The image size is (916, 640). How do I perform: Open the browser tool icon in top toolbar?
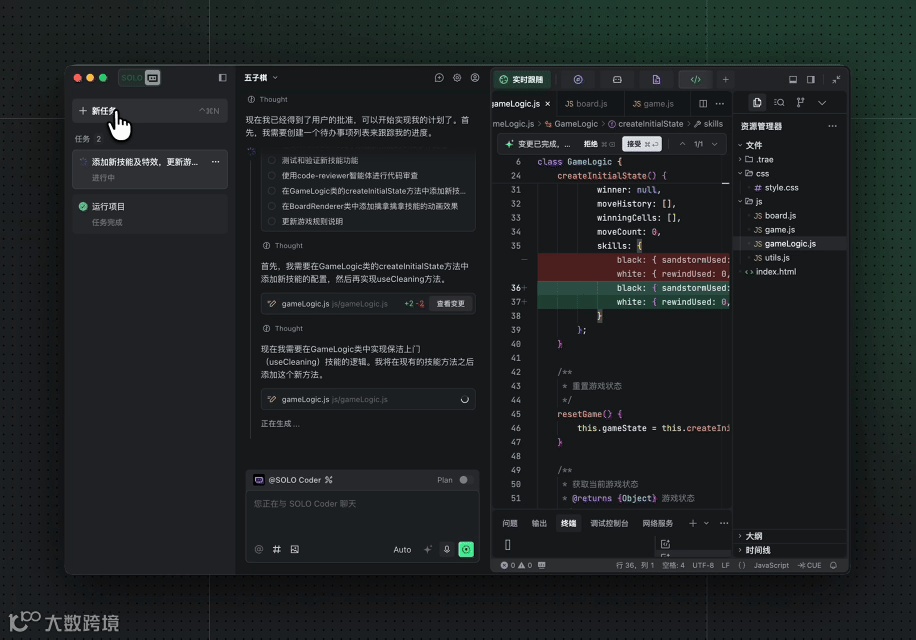578,79
